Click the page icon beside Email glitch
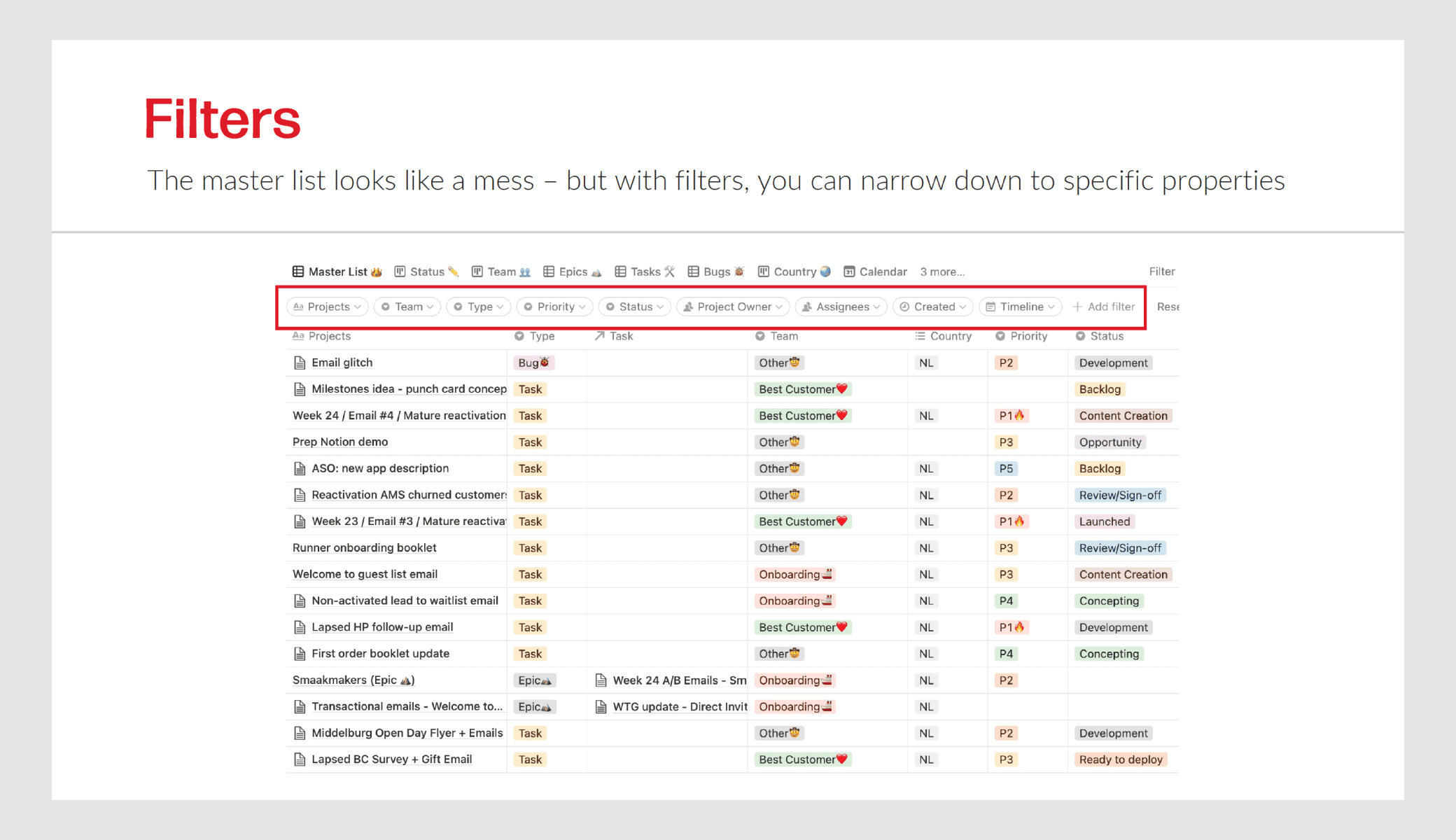Screen dimensions: 1456x840 [x=300, y=363]
